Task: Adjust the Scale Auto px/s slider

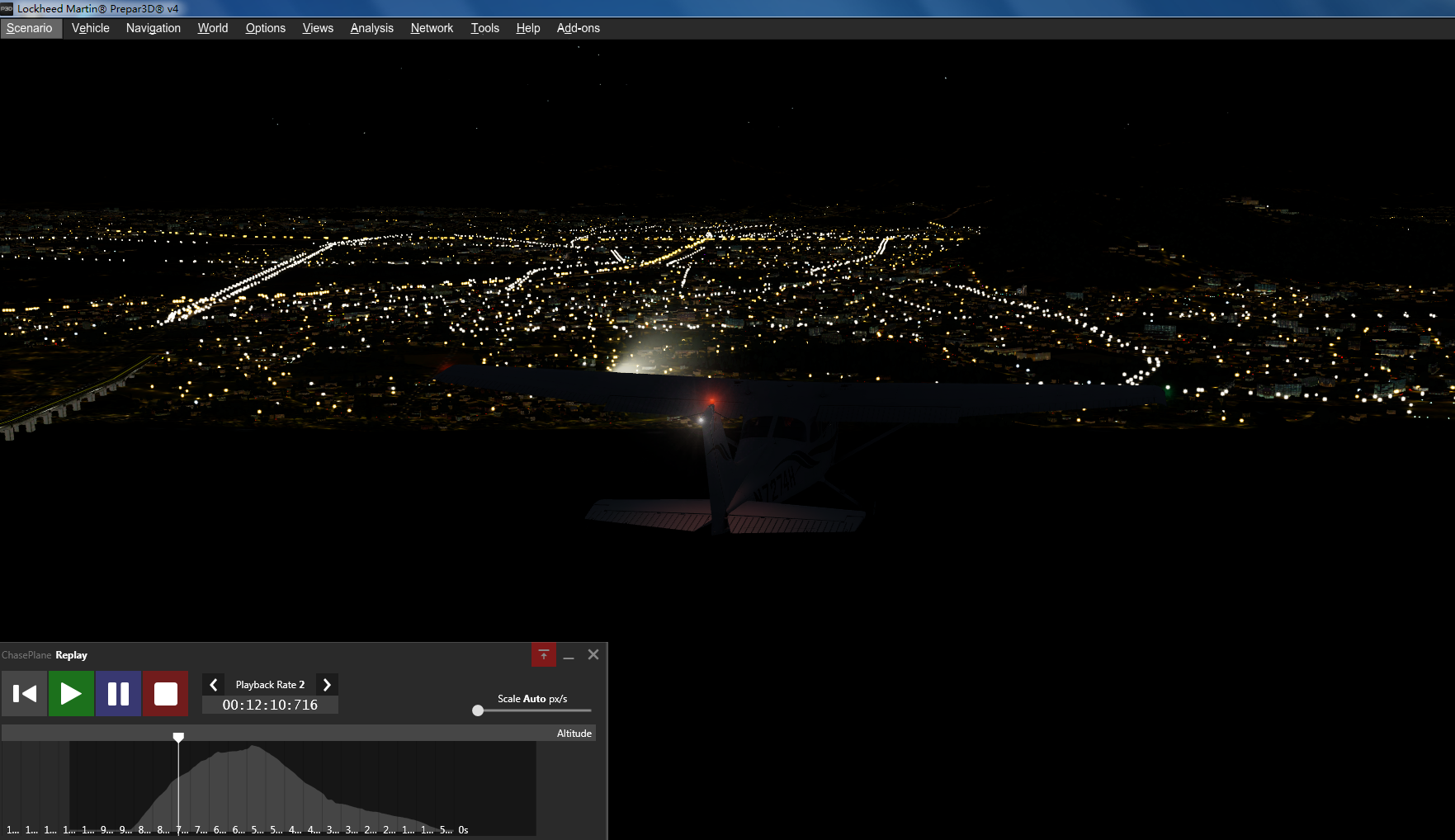Action: [x=477, y=710]
